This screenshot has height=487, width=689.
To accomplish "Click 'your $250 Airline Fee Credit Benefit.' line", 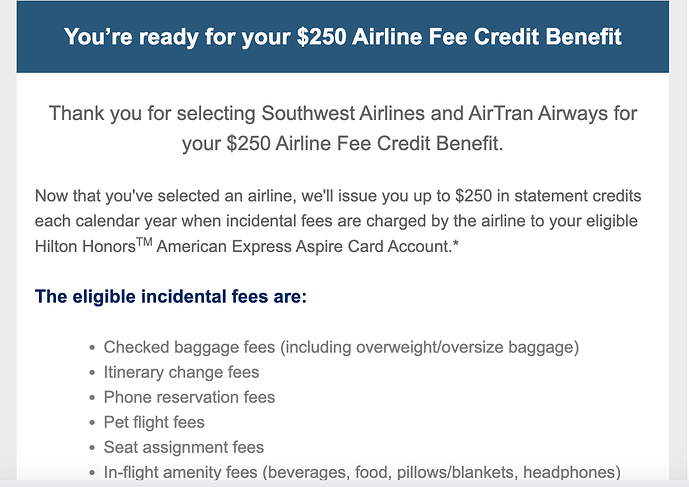I will point(343,144).
